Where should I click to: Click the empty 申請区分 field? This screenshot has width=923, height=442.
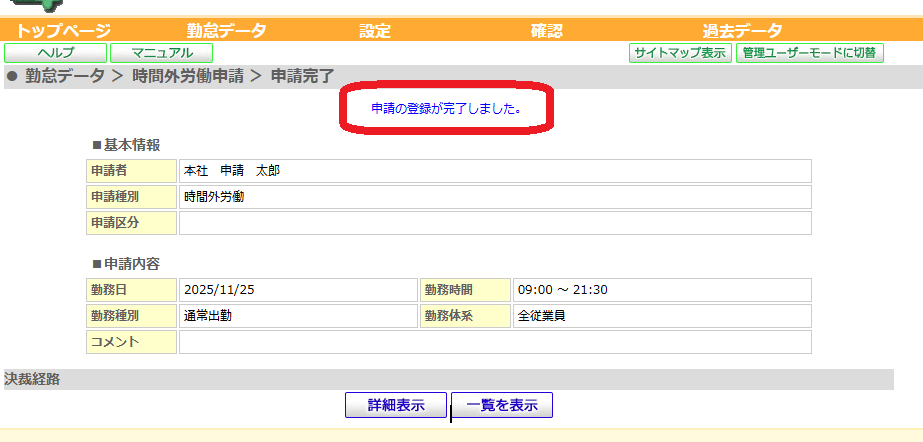tap(495, 223)
